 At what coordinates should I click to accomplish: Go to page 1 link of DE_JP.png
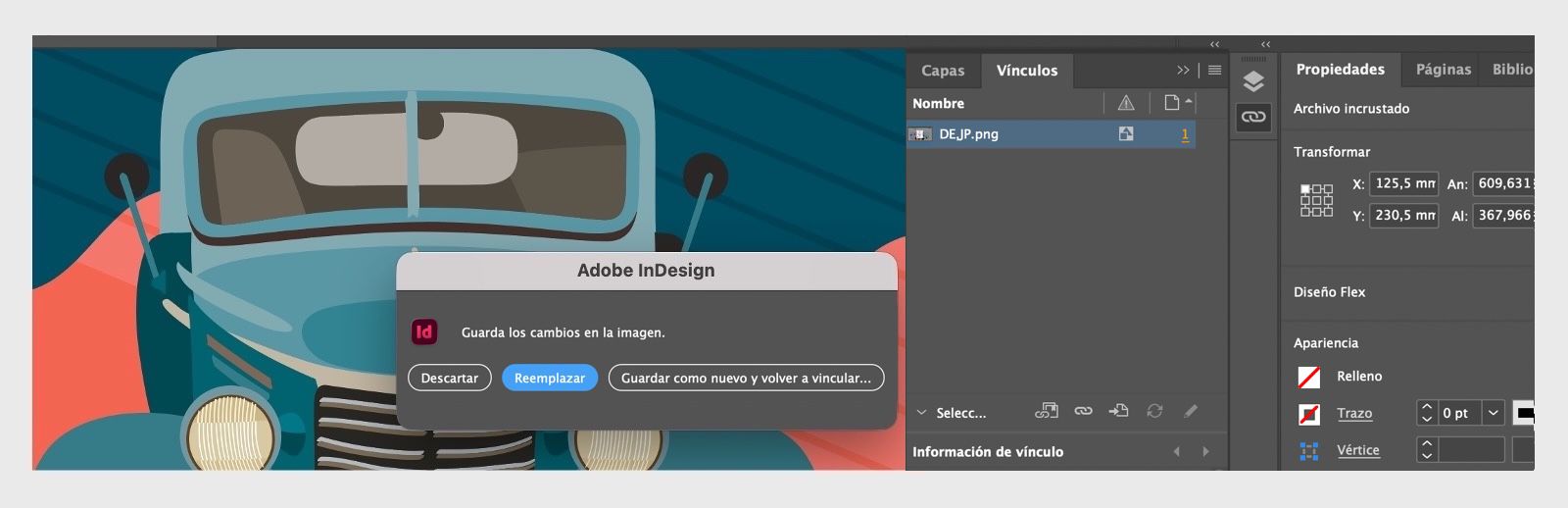point(1185,134)
